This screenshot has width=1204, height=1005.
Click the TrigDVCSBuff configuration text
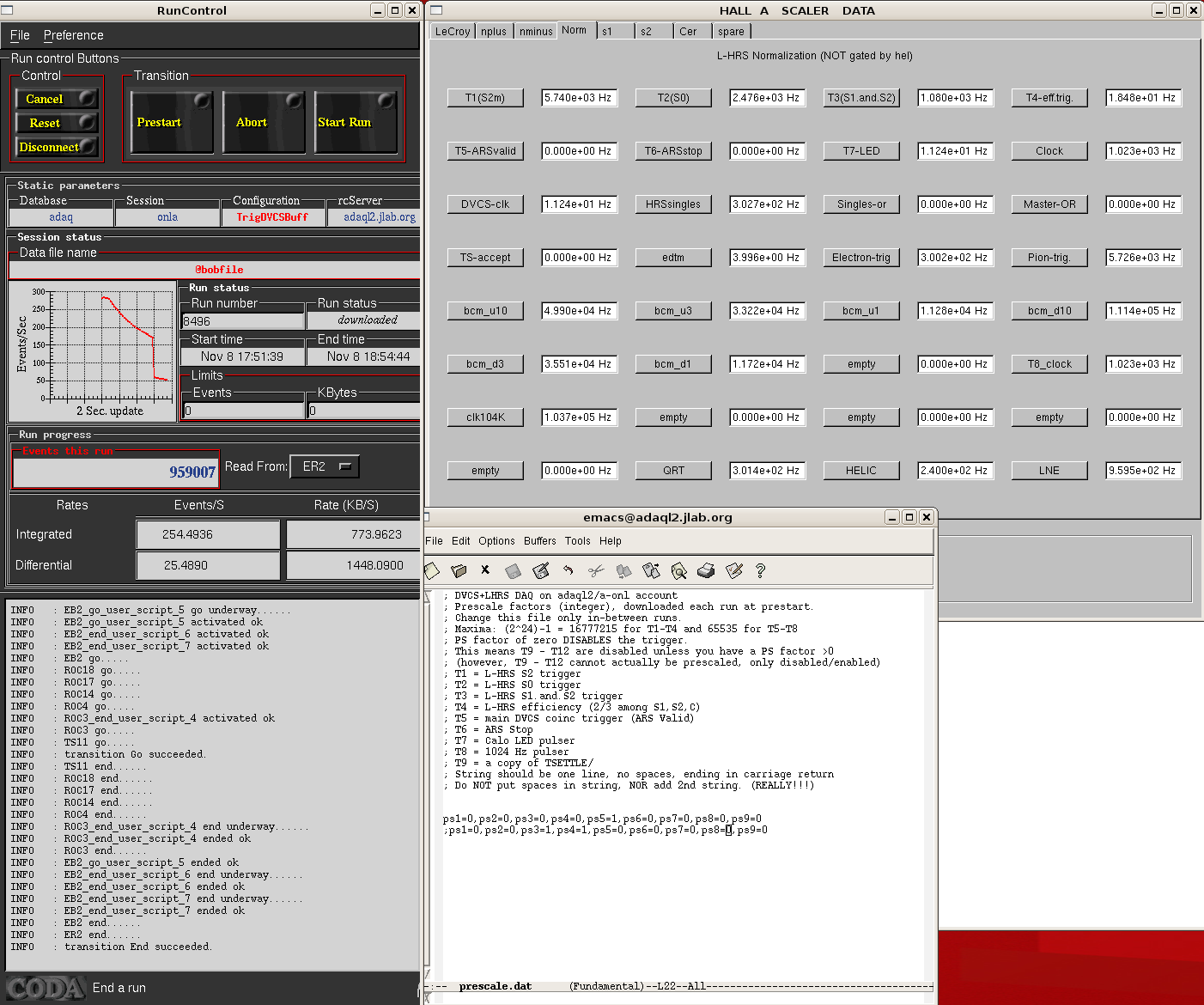272,217
